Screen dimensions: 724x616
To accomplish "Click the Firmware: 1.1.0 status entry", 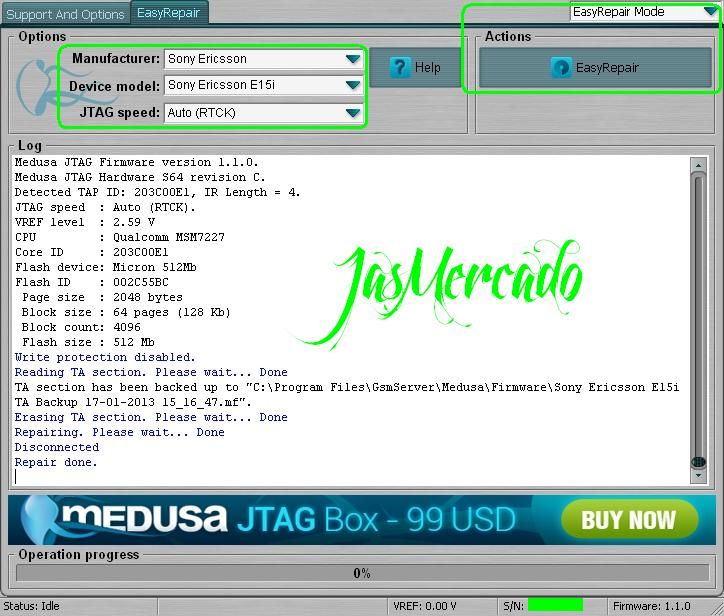I will click(652, 606).
